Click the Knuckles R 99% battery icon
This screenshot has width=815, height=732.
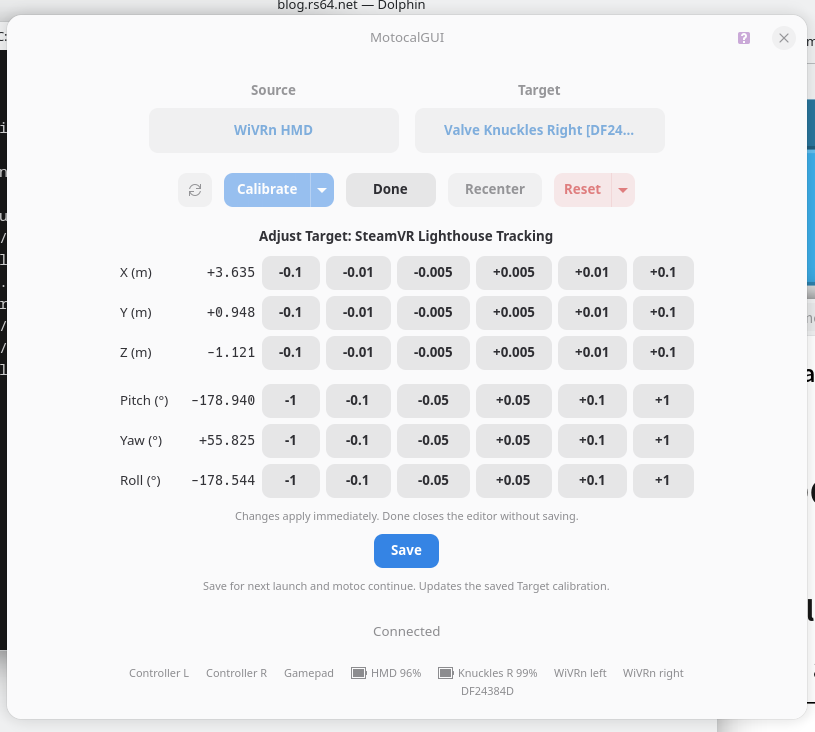coord(445,673)
